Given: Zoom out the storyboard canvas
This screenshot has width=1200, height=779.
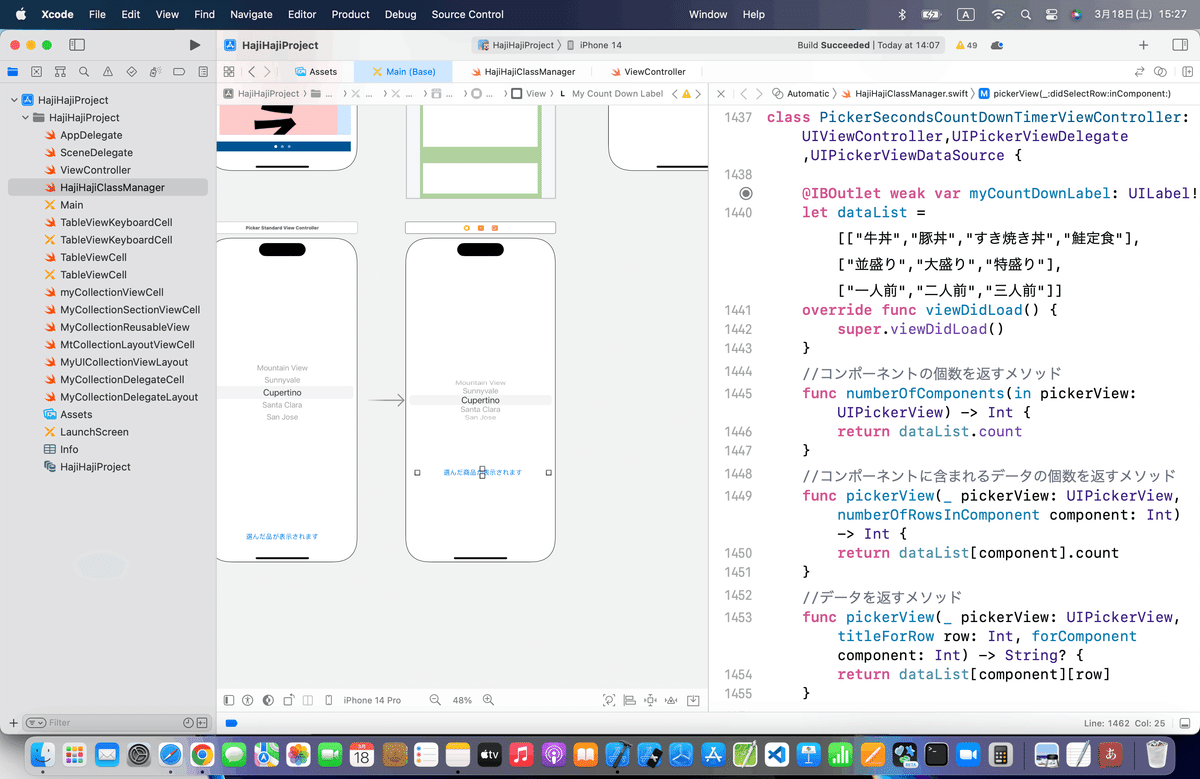Looking at the screenshot, I should click(435, 700).
